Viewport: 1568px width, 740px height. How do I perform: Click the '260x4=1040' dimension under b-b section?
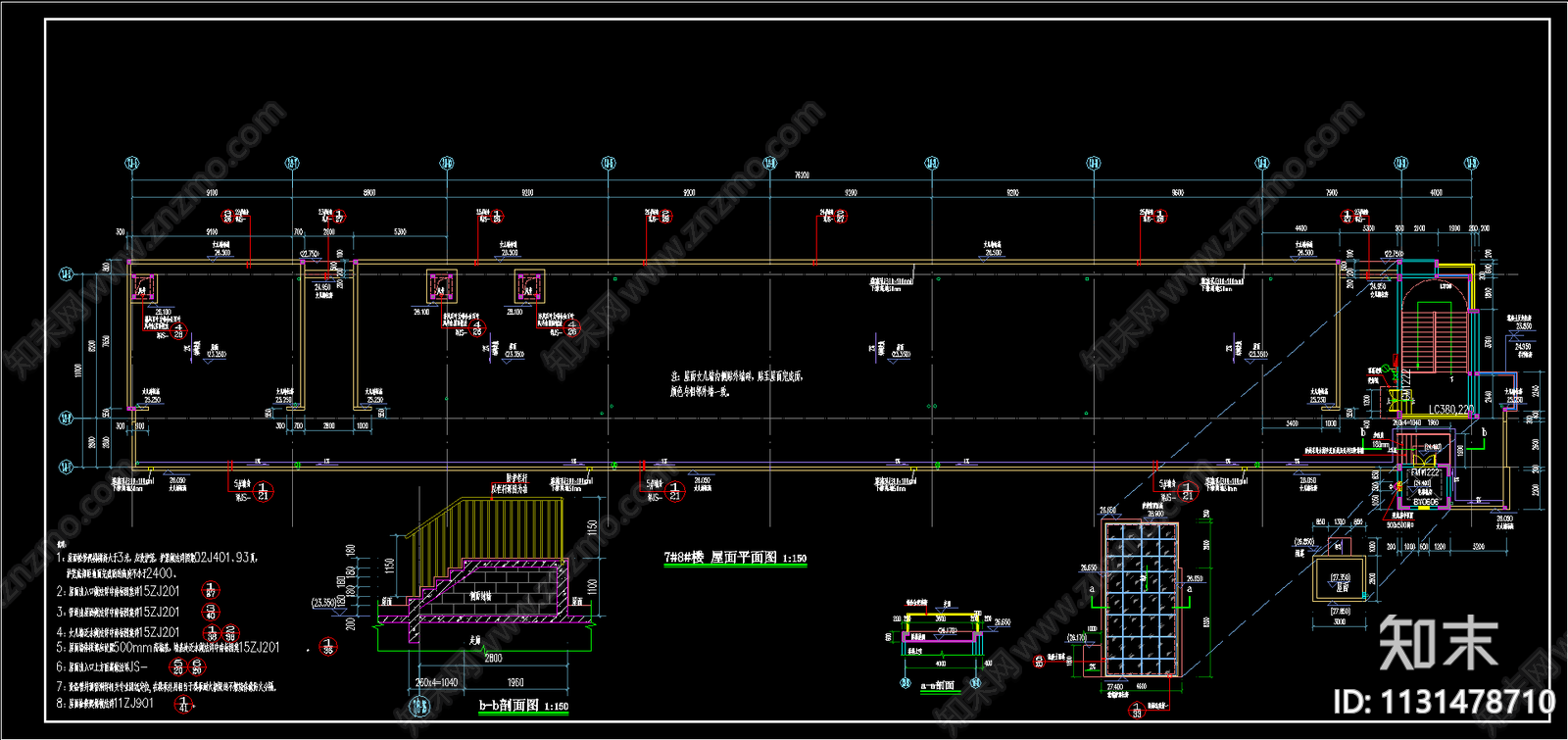[x=436, y=682]
